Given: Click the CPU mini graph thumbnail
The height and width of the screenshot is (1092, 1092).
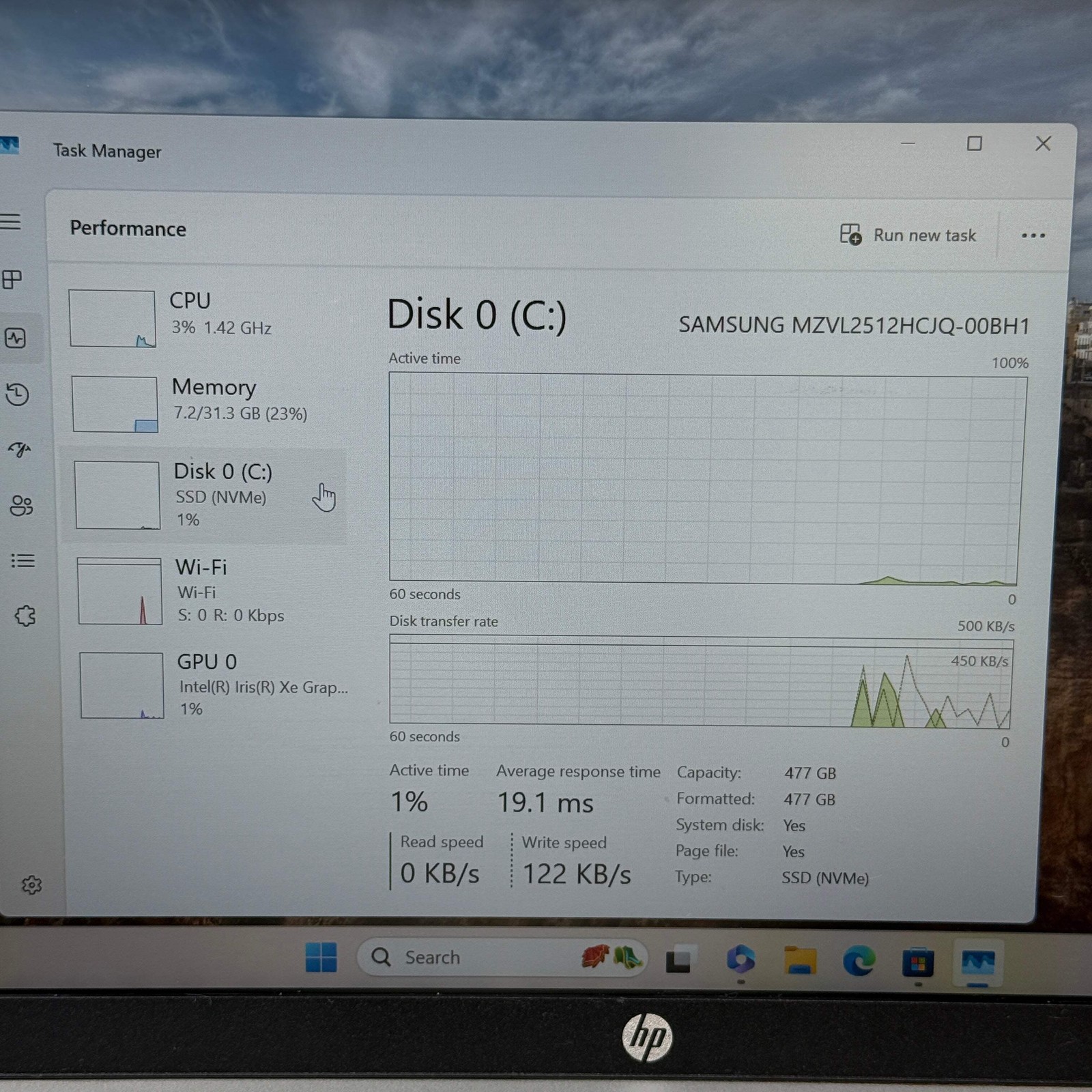Looking at the screenshot, I should coord(112,319).
